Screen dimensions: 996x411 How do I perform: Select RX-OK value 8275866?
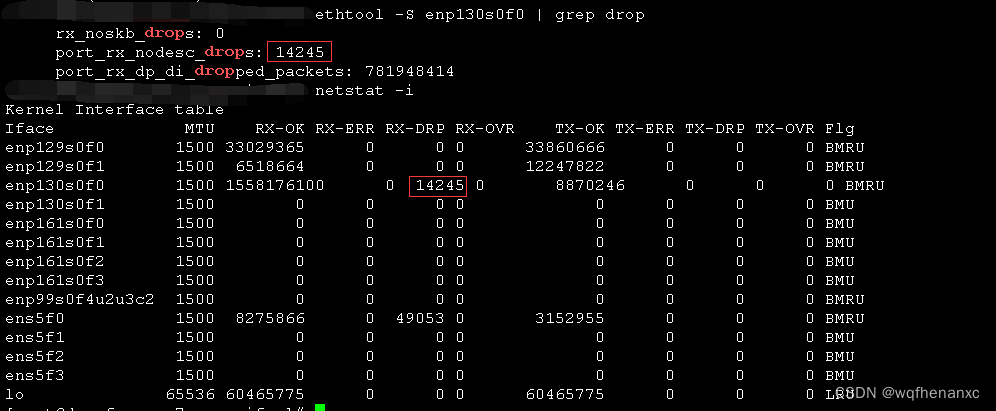pyautogui.click(x=270, y=318)
